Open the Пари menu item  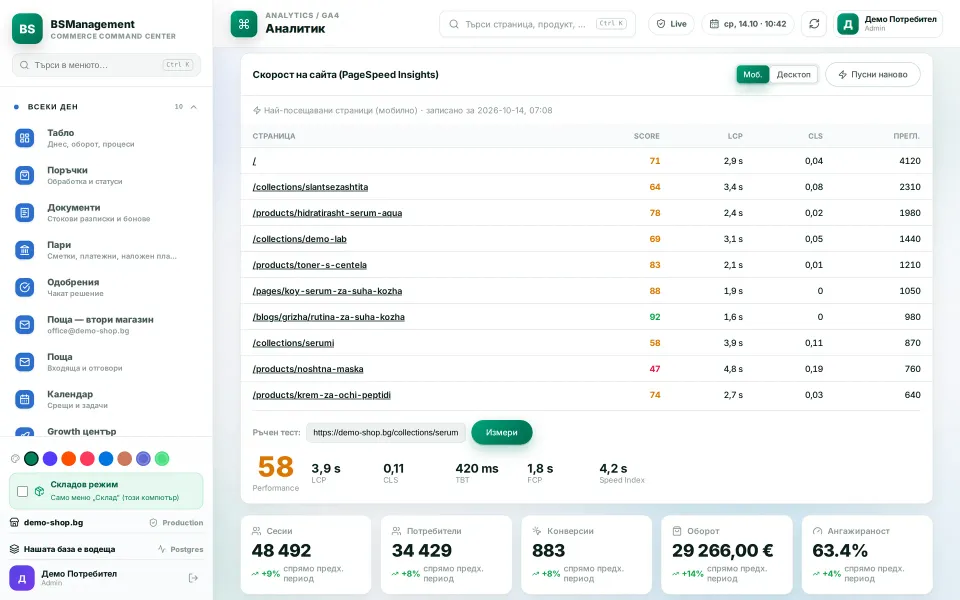tap(107, 250)
